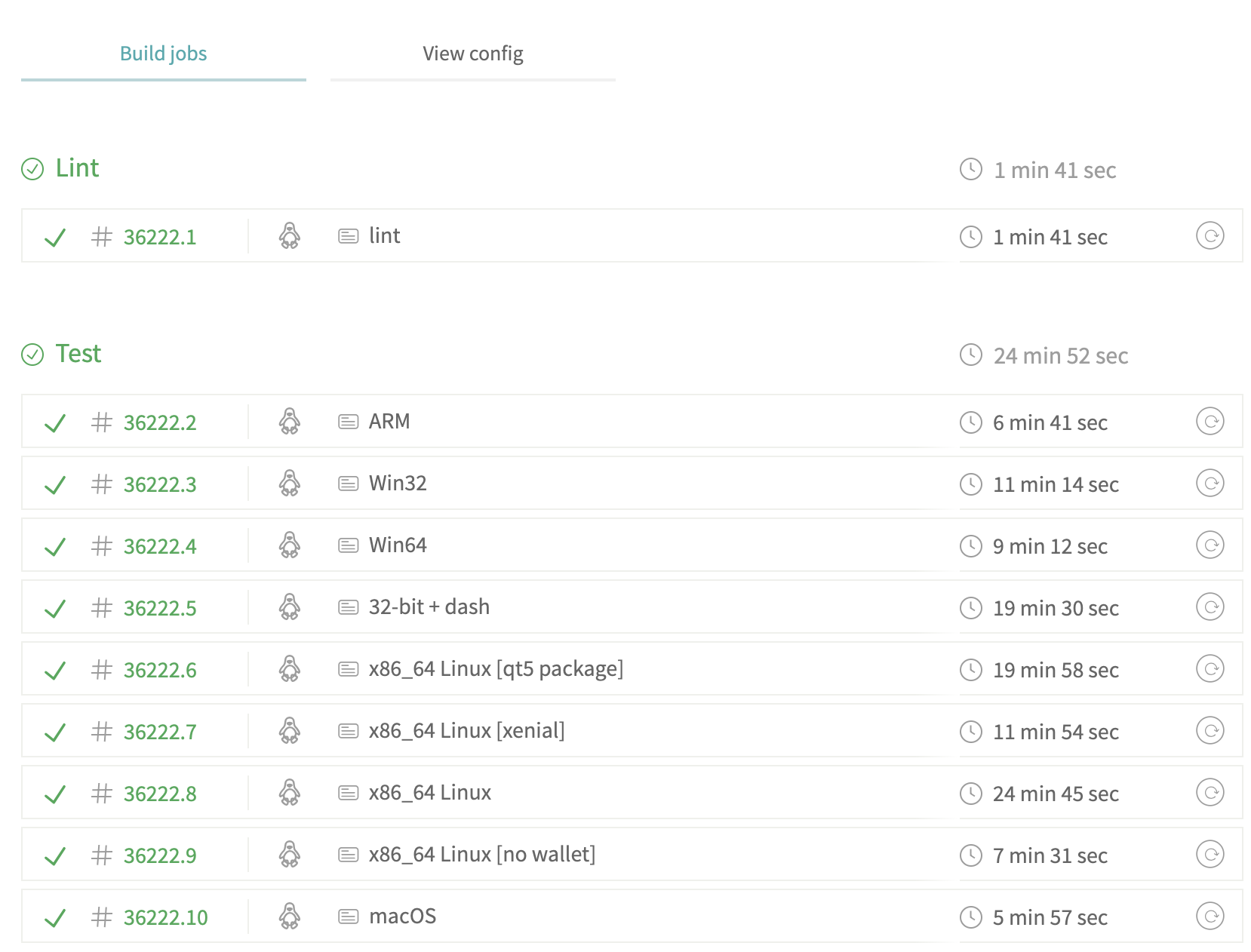Restart the x86_64 Linux [xenial] job
The image size is (1251, 952).
click(x=1210, y=731)
